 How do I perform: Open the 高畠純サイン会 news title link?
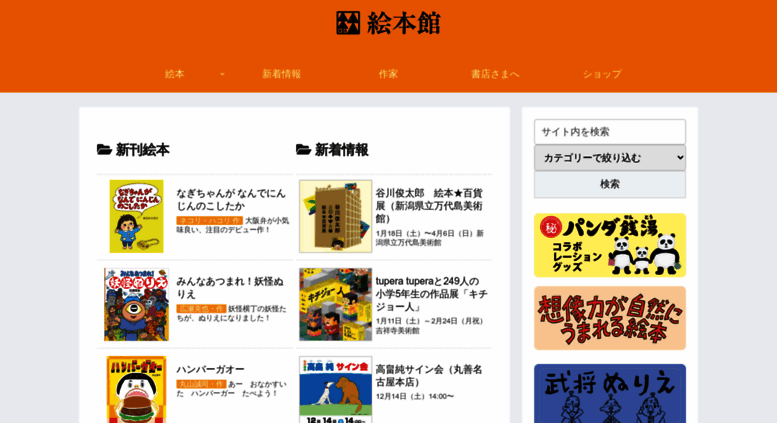[429, 376]
